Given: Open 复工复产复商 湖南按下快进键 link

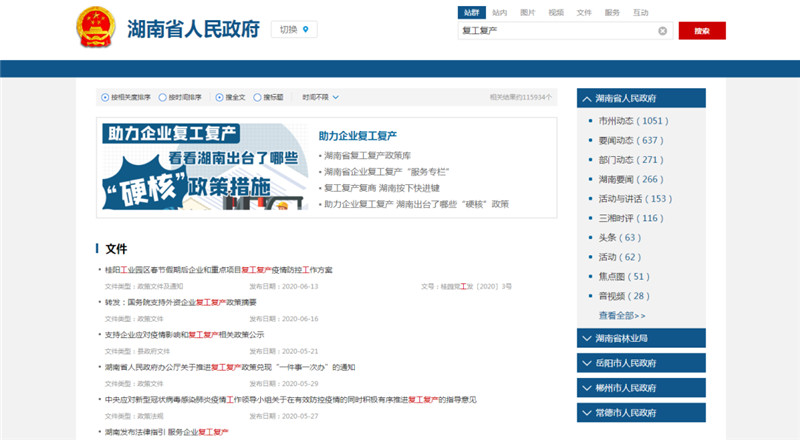Looking at the screenshot, I should (x=382, y=188).
